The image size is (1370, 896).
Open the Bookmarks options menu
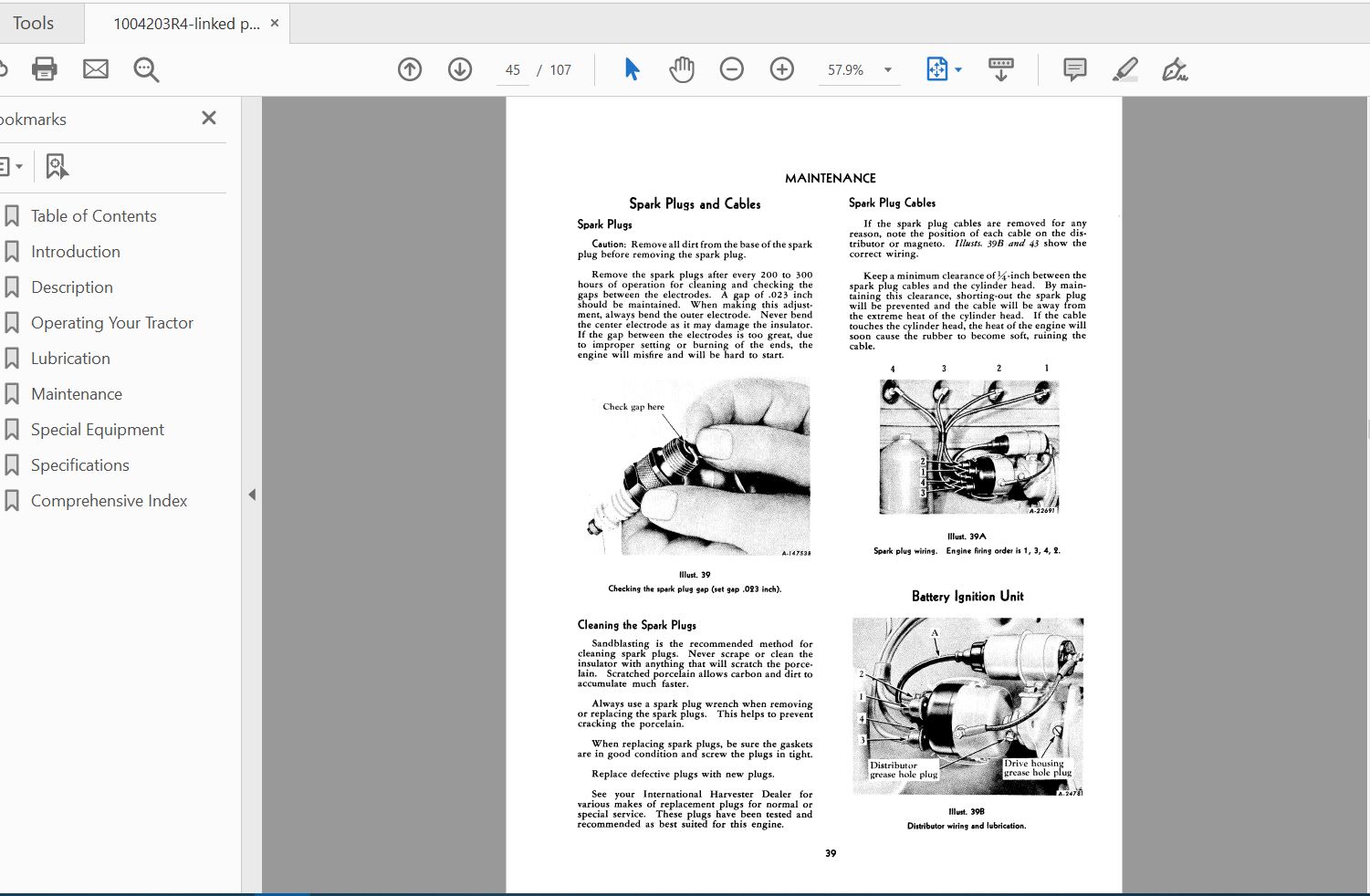click(11, 165)
